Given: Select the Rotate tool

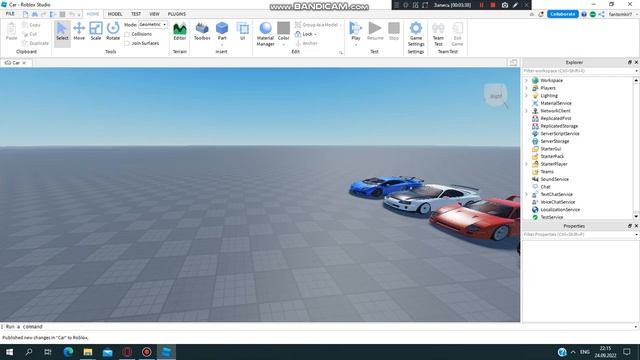Looking at the screenshot, I should [x=113, y=32].
